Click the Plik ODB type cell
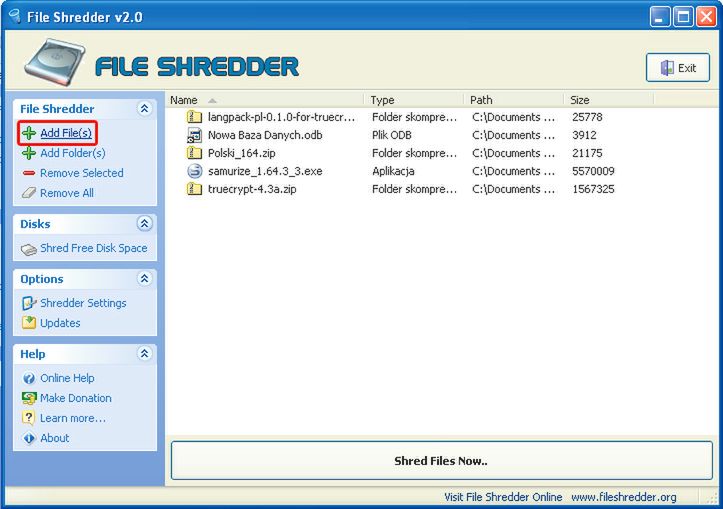Screen dimensions: 723x509 pos(391,135)
